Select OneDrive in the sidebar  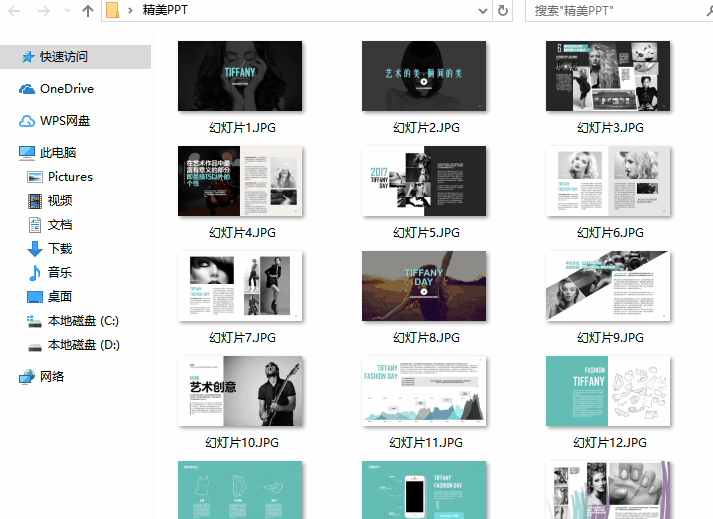coord(67,89)
